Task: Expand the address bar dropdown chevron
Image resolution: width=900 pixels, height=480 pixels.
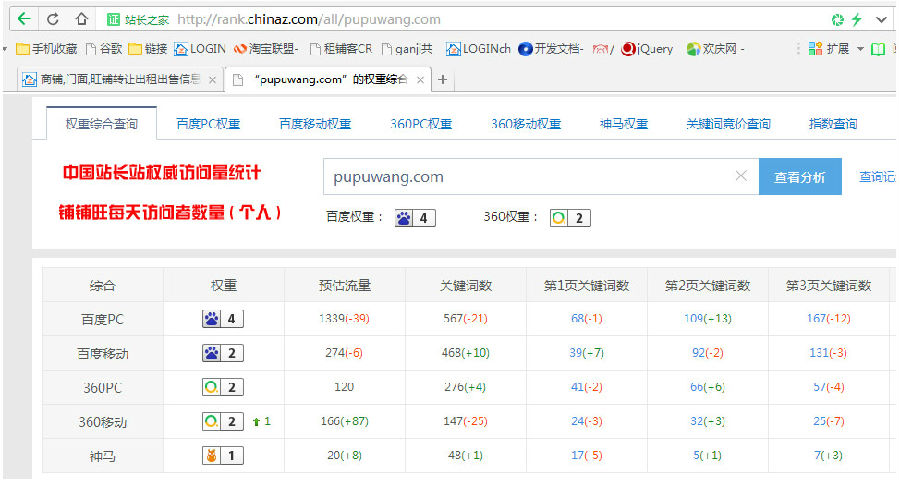Action: (x=882, y=20)
